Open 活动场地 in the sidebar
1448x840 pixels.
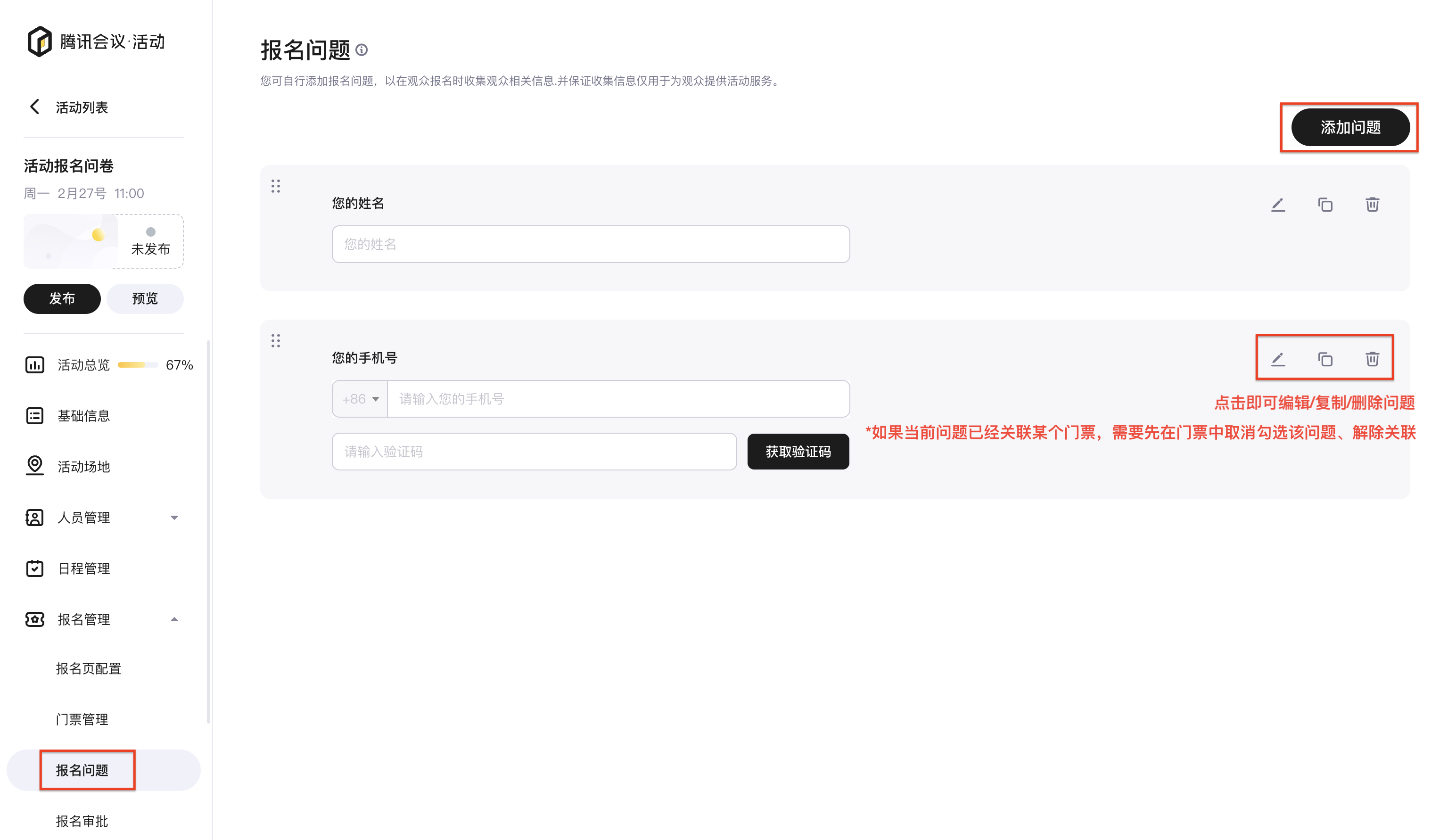click(83, 467)
